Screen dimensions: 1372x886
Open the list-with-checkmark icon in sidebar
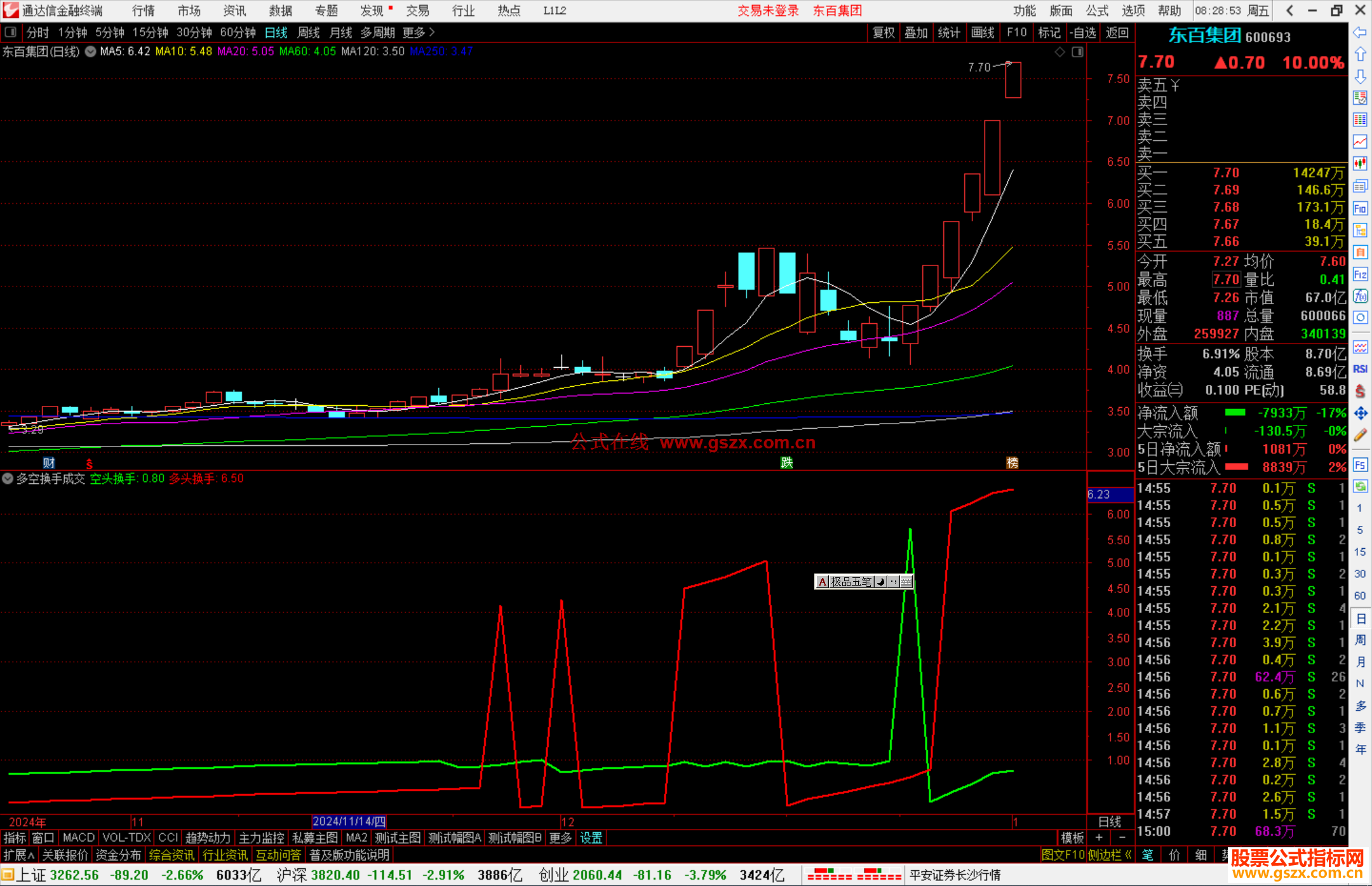[1360, 98]
